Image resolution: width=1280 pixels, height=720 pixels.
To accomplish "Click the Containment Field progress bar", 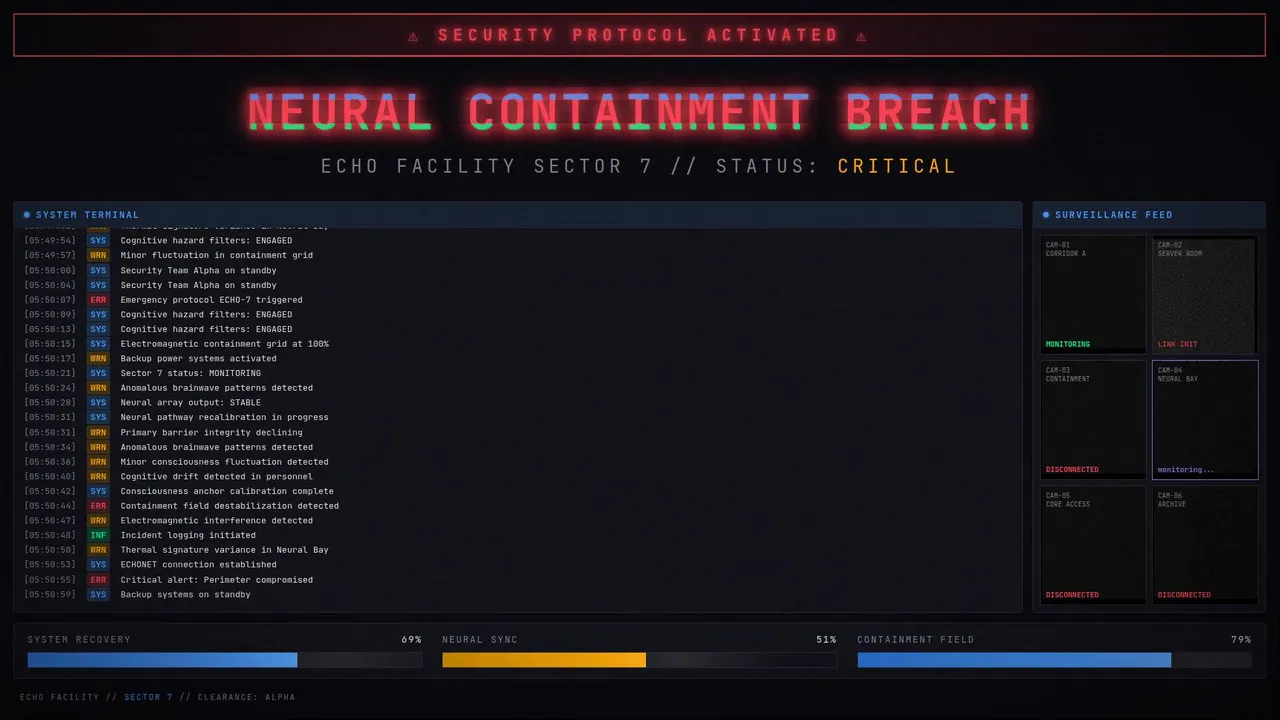I will (x=1054, y=660).
